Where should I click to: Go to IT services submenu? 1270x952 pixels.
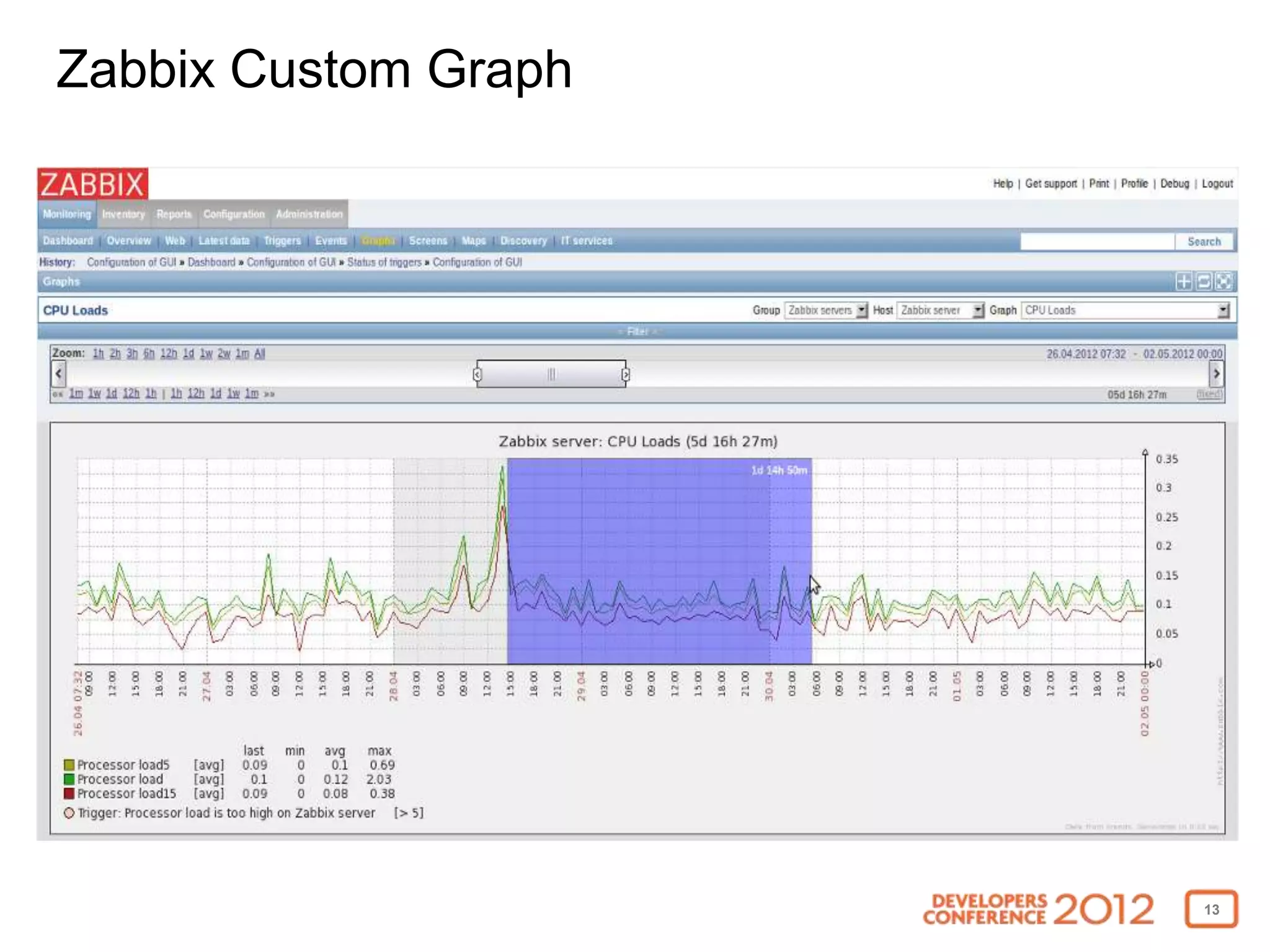click(587, 241)
